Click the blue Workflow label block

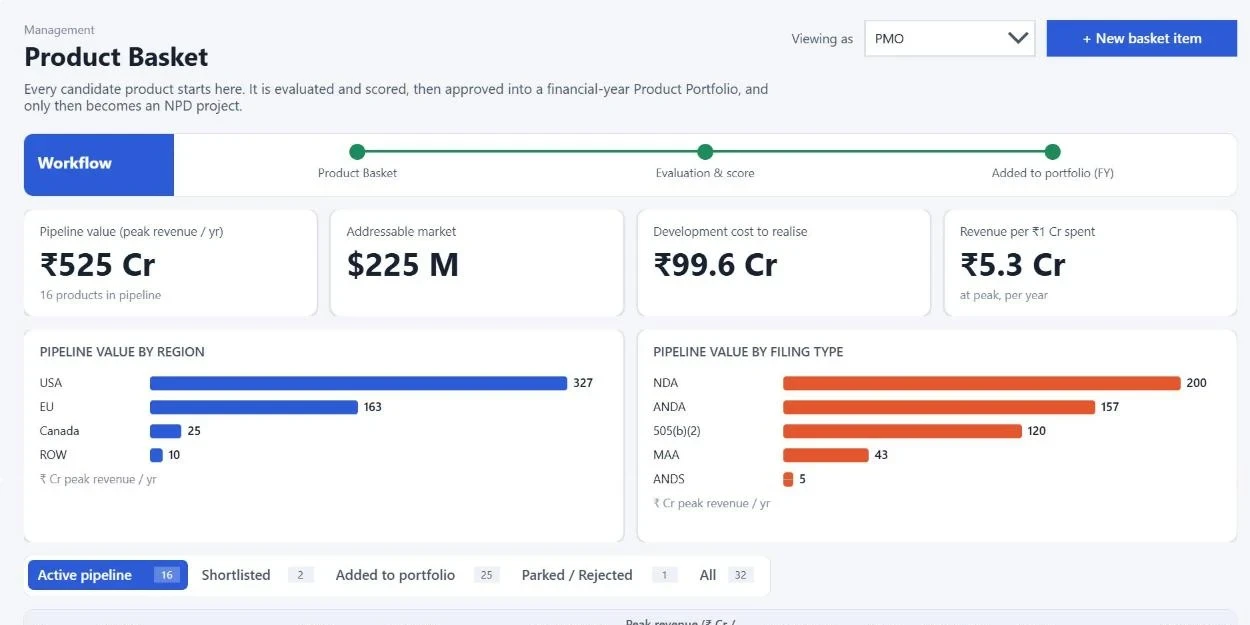pos(99,164)
